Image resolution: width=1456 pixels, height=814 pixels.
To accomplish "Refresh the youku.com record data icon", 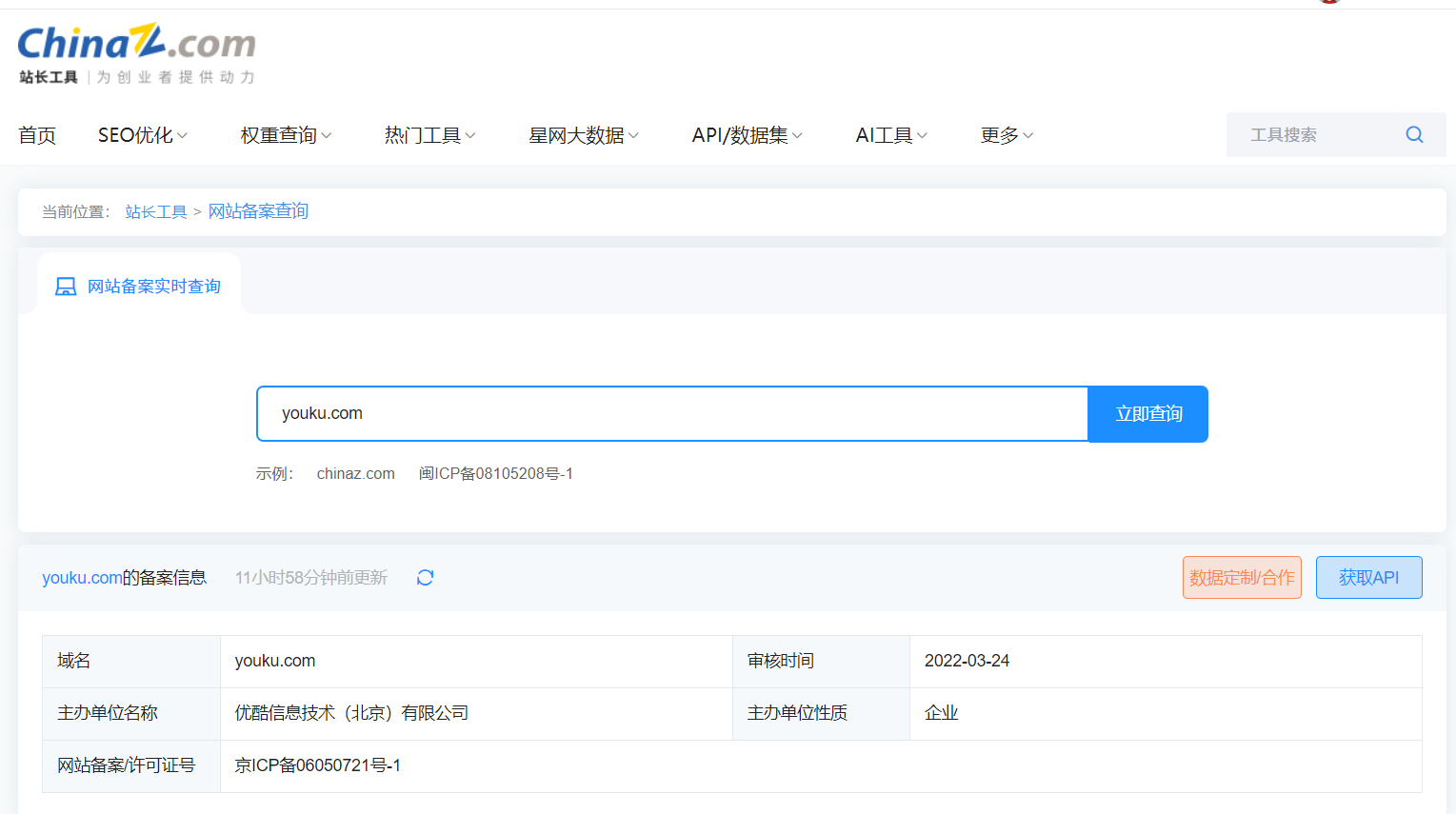I will (425, 578).
